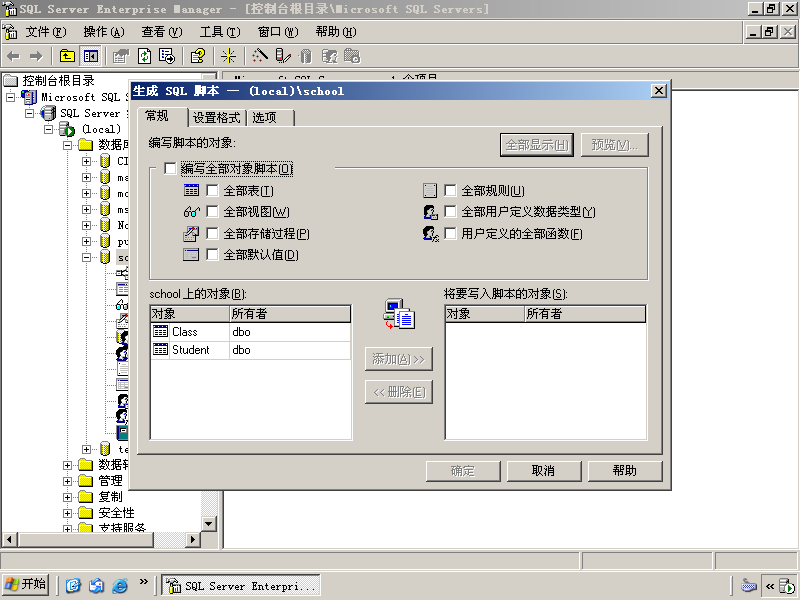Collapse the Microsoft SQL Servers tree node
Screen dimensions: 800x600
tap(10, 97)
